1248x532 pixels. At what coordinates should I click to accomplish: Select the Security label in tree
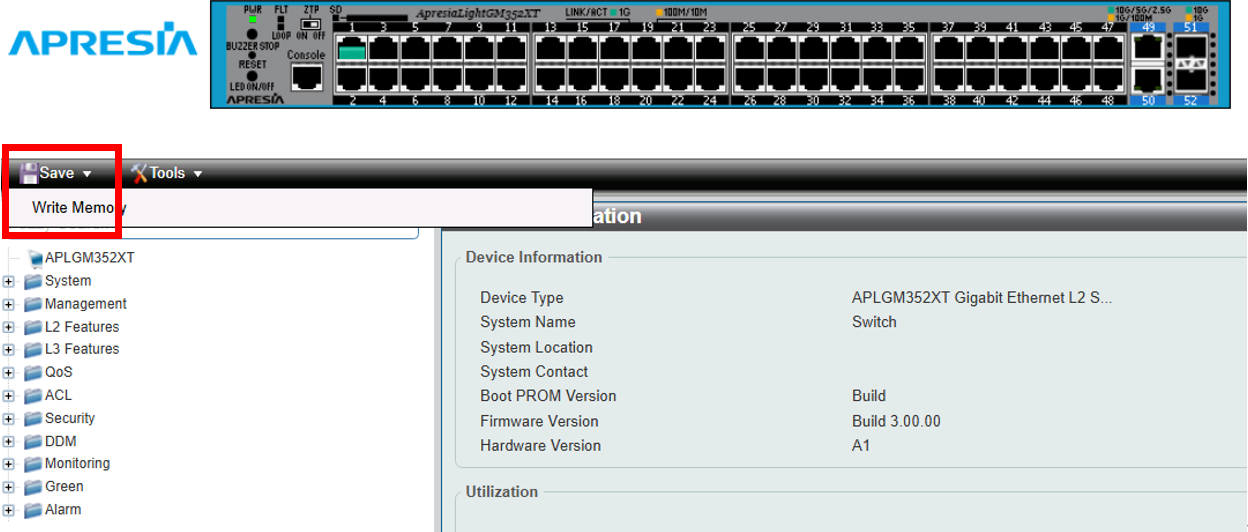point(70,418)
